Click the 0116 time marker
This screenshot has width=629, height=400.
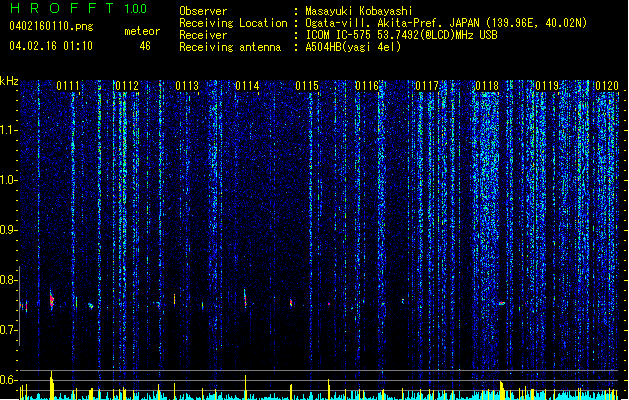point(367,86)
